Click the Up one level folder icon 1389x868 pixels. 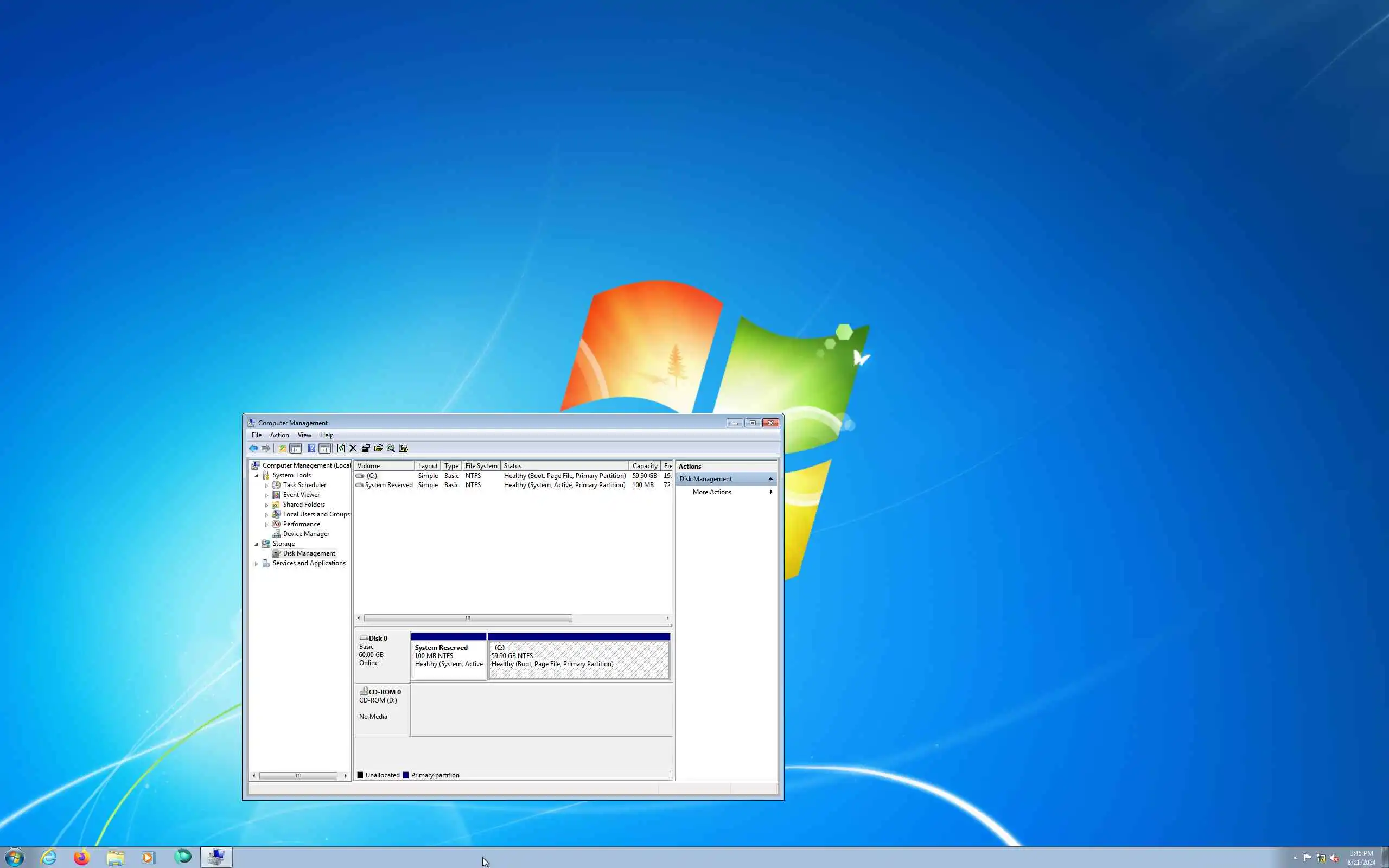point(282,448)
